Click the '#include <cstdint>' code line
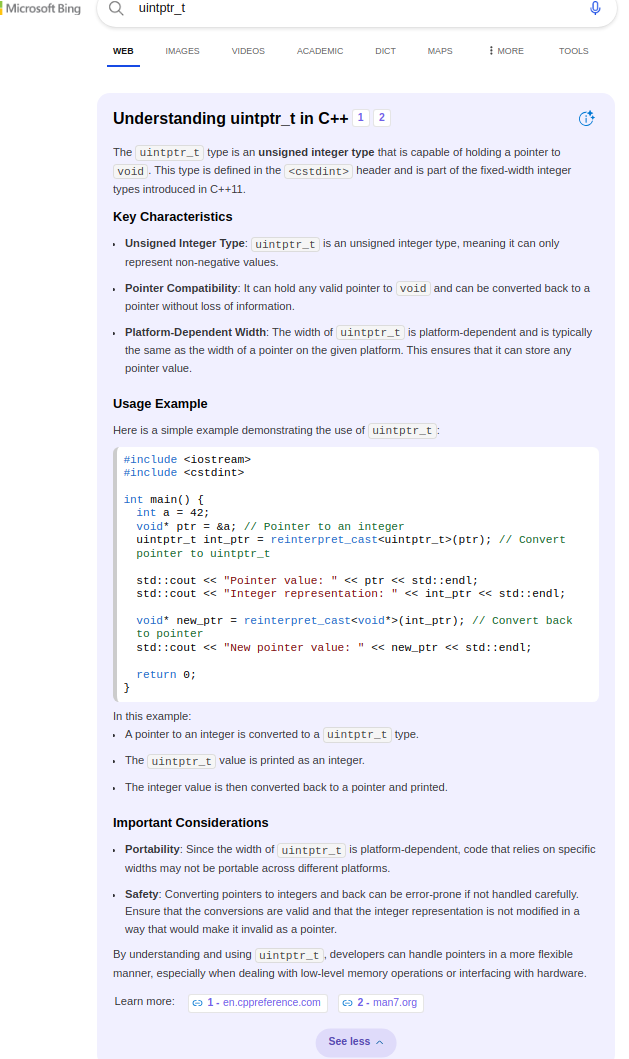 [x=184, y=473]
